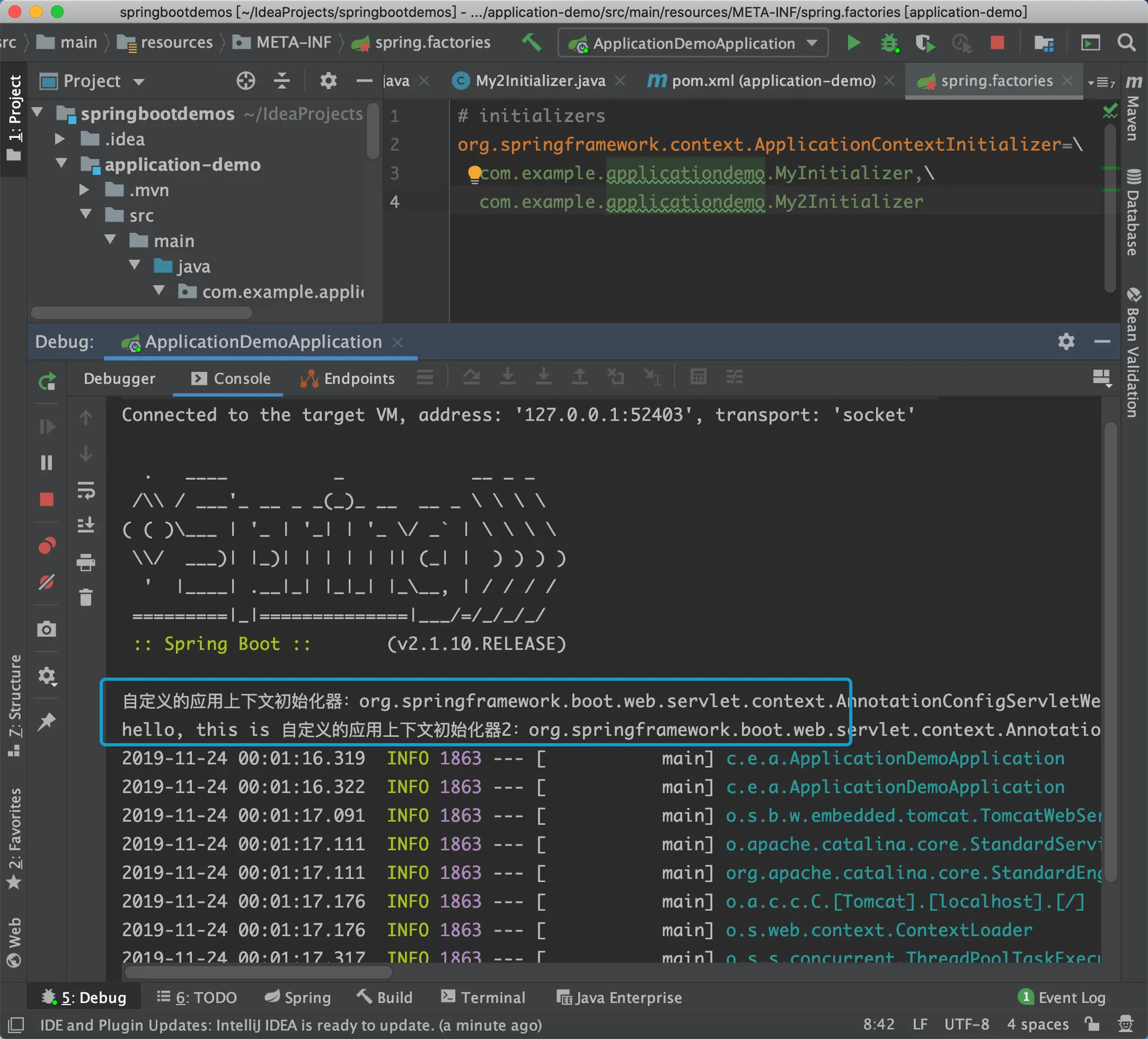Open the Terminal tool window button
This screenshot has width=1148, height=1039.
coord(483,998)
